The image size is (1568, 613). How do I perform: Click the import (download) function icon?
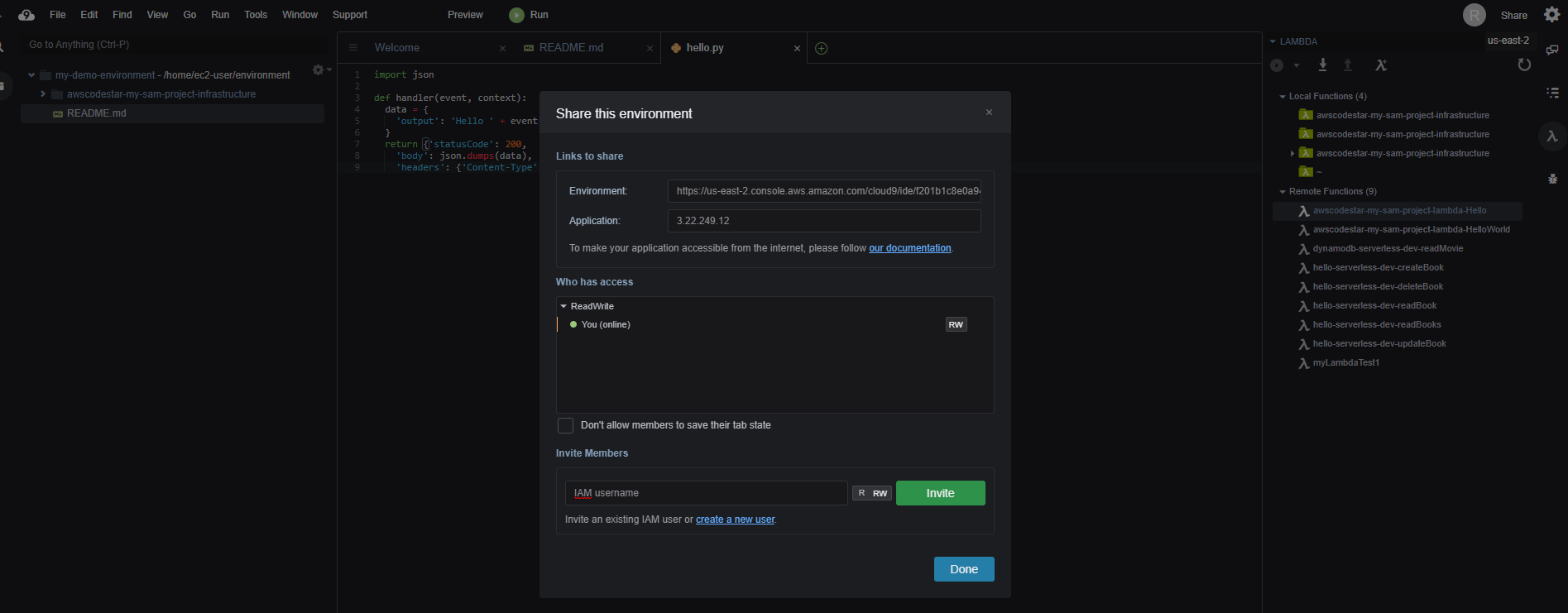point(1322,65)
